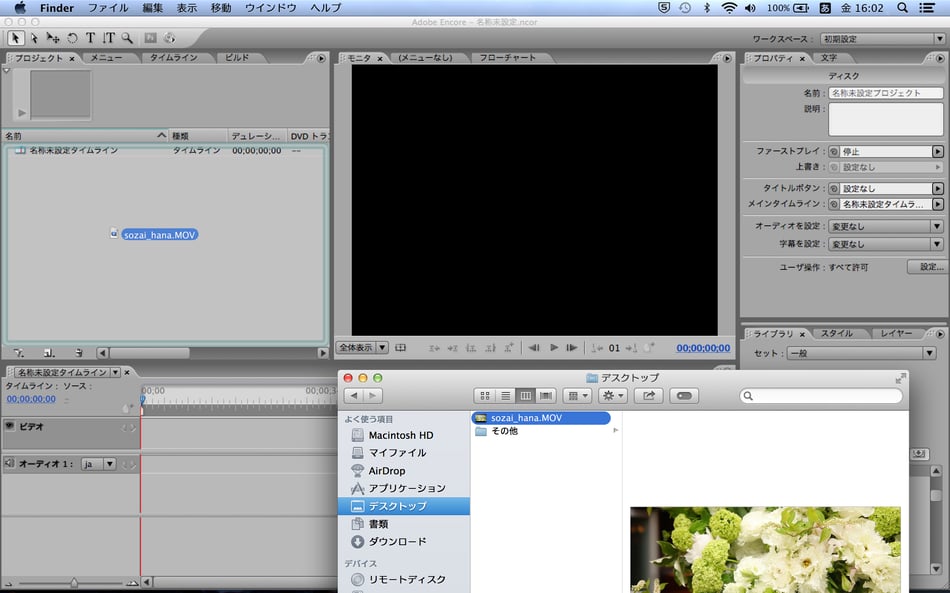Screen dimensions: 950x593
Task: Open the ワークスペース dropdown
Action: point(882,39)
